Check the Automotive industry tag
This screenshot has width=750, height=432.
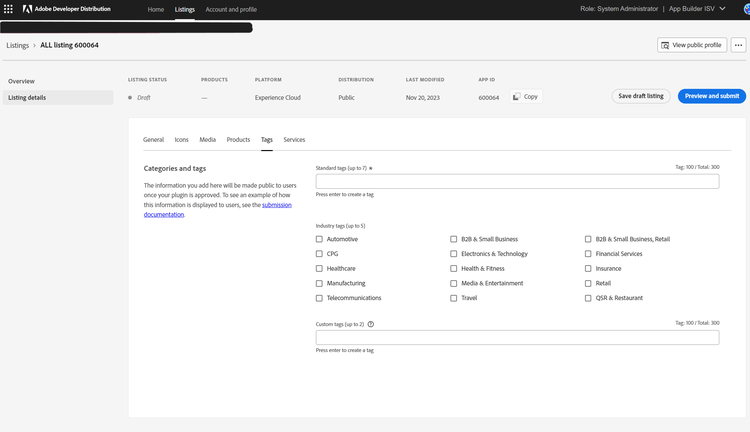tap(319, 239)
